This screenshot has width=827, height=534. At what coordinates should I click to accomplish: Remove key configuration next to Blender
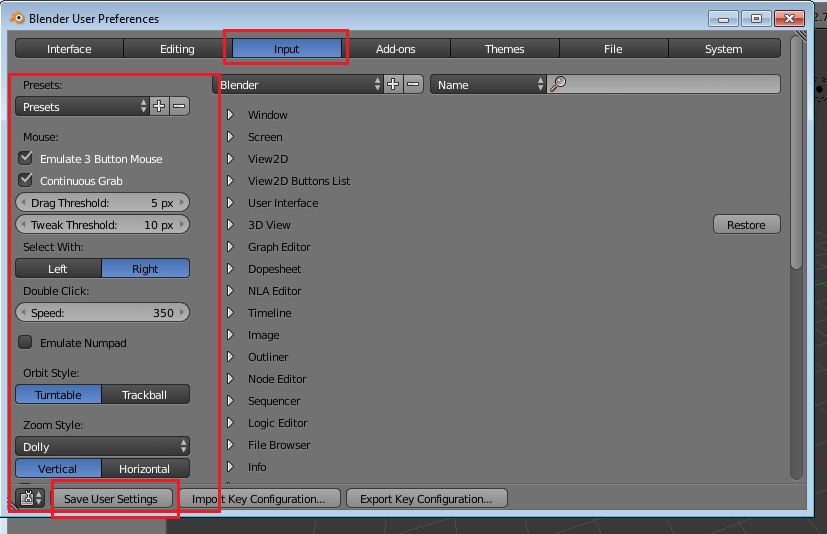[x=413, y=84]
